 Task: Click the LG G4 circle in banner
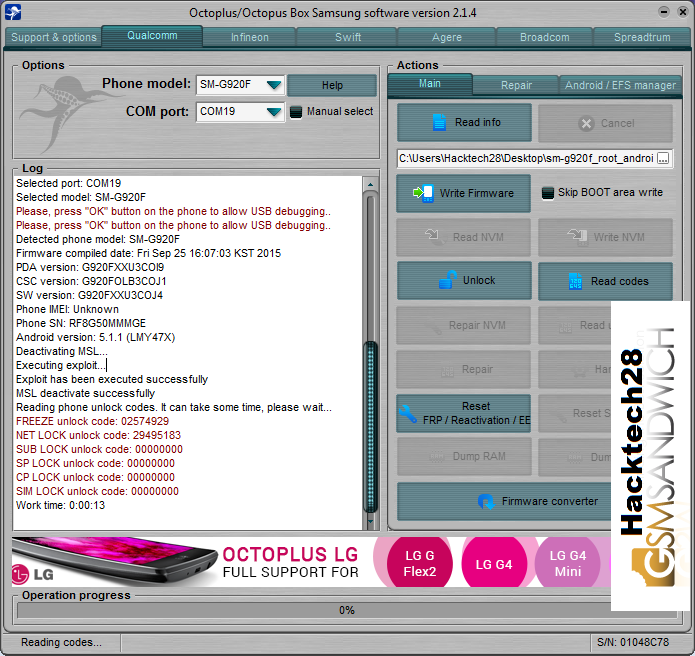point(494,564)
